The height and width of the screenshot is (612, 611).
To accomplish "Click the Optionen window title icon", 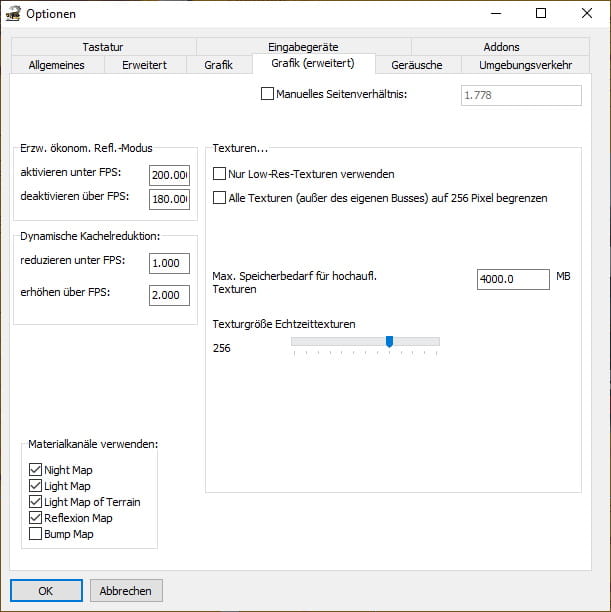I will (x=13, y=14).
